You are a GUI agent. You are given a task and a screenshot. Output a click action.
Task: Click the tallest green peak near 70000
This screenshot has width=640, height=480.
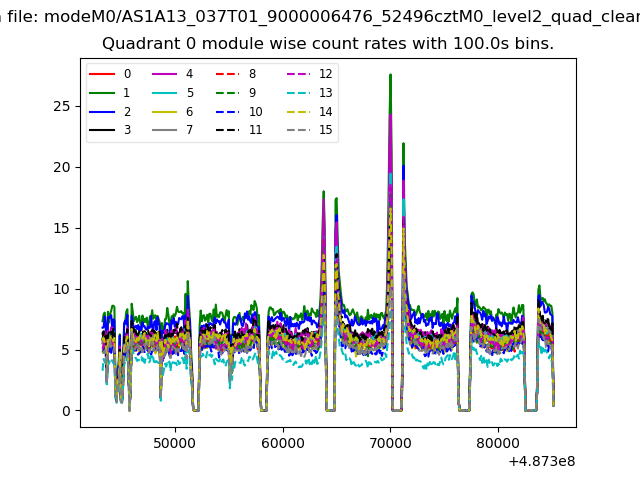pyautogui.click(x=390, y=75)
